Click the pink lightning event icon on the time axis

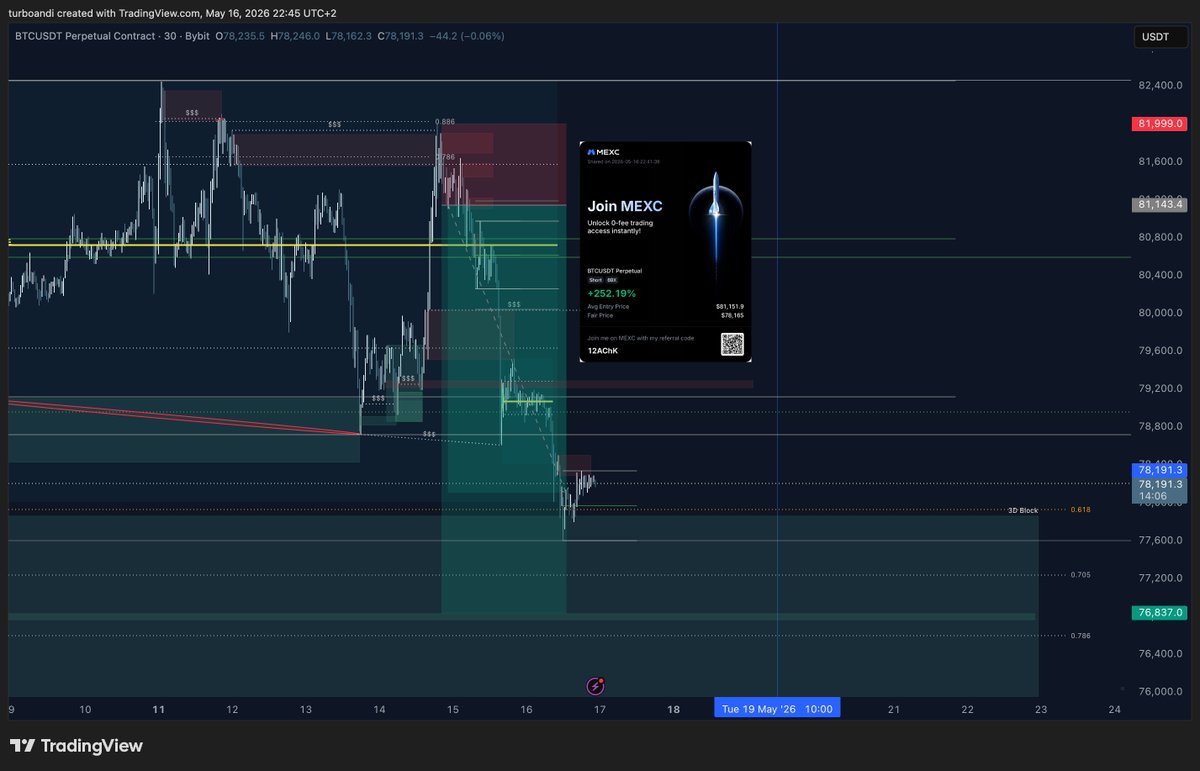(x=595, y=686)
